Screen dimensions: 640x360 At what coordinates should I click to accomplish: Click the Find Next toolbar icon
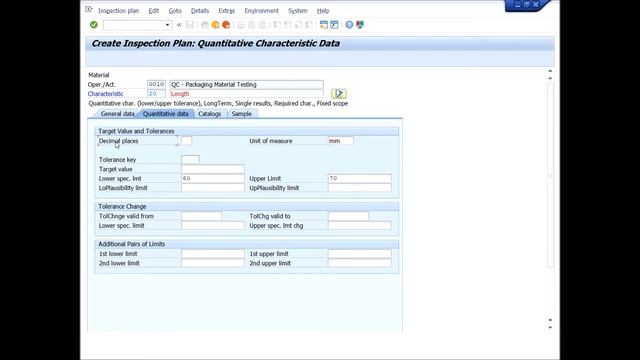coord(262,25)
